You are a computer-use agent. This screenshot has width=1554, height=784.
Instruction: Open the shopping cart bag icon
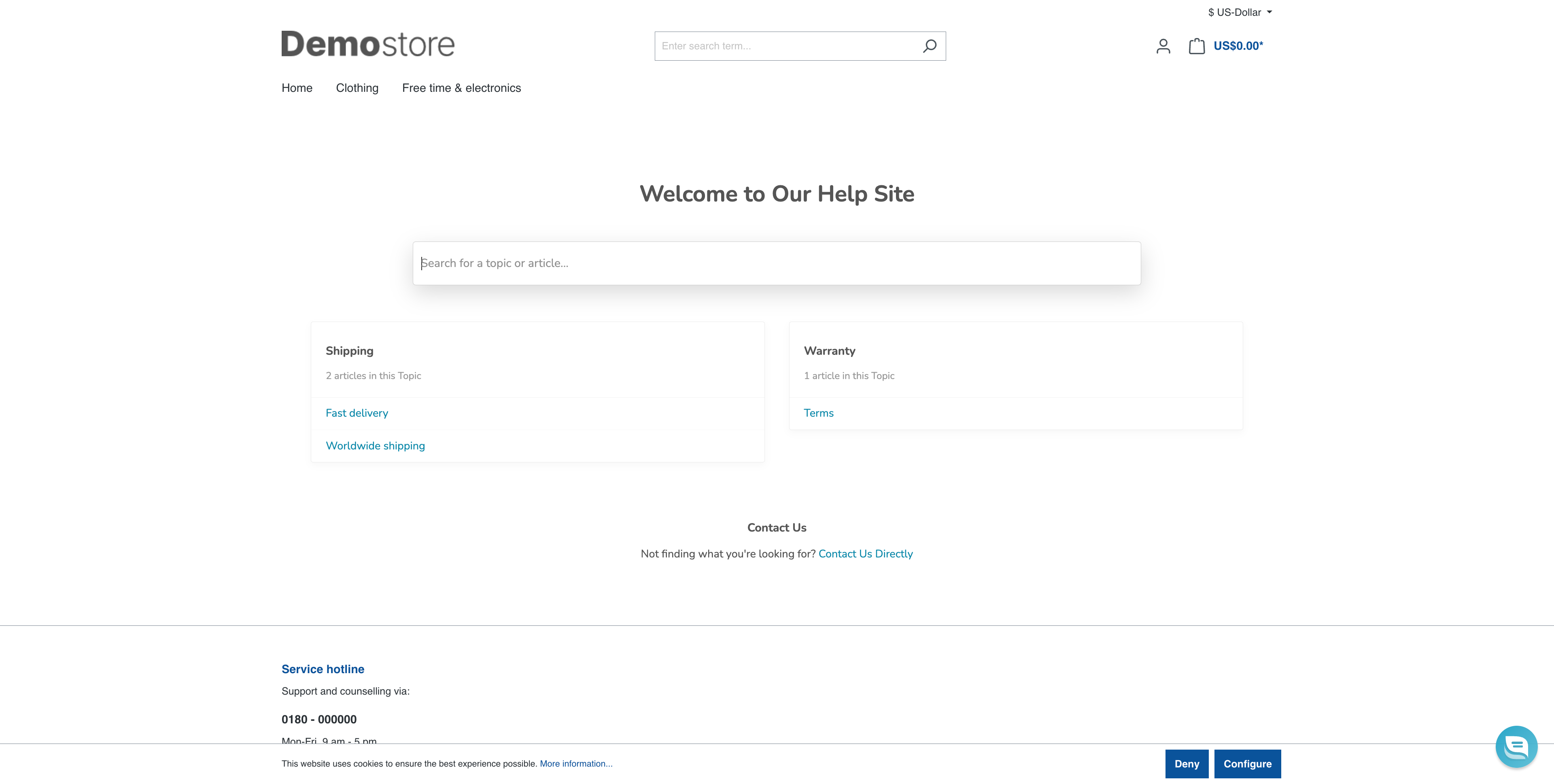[1196, 46]
